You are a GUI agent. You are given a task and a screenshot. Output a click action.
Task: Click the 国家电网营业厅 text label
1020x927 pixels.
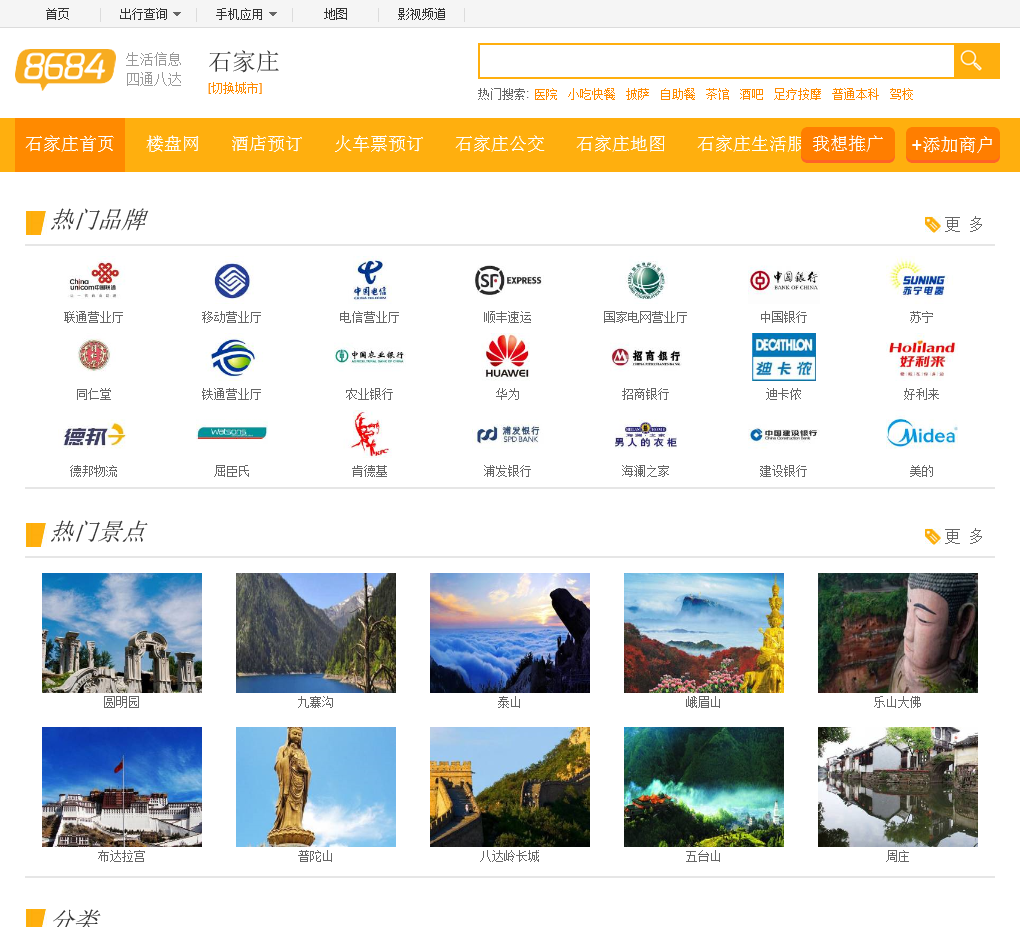(645, 317)
